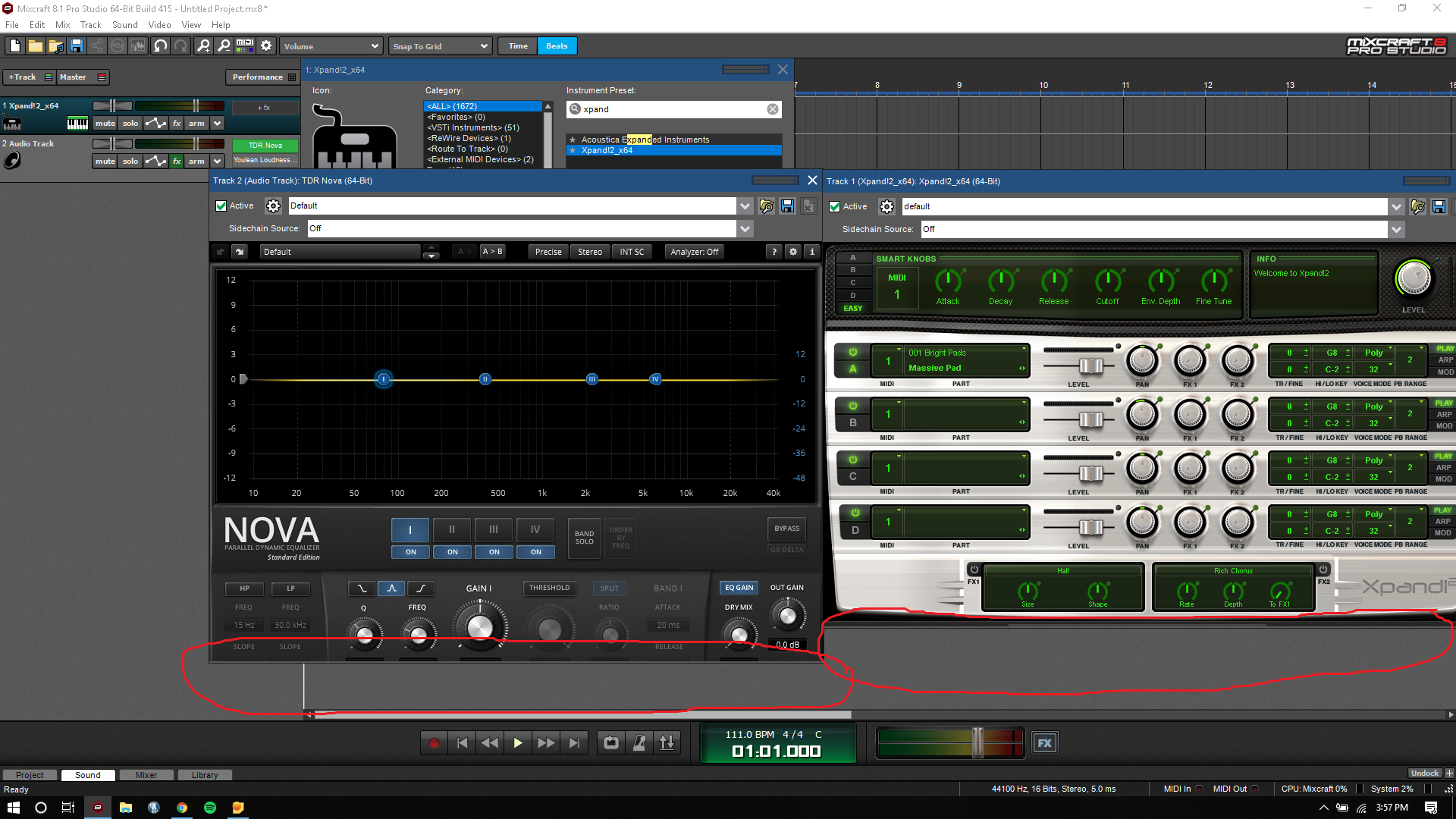Expand Xpand!2_x64 track options arrow
Image resolution: width=1456 pixels, height=819 pixels.
pos(217,124)
